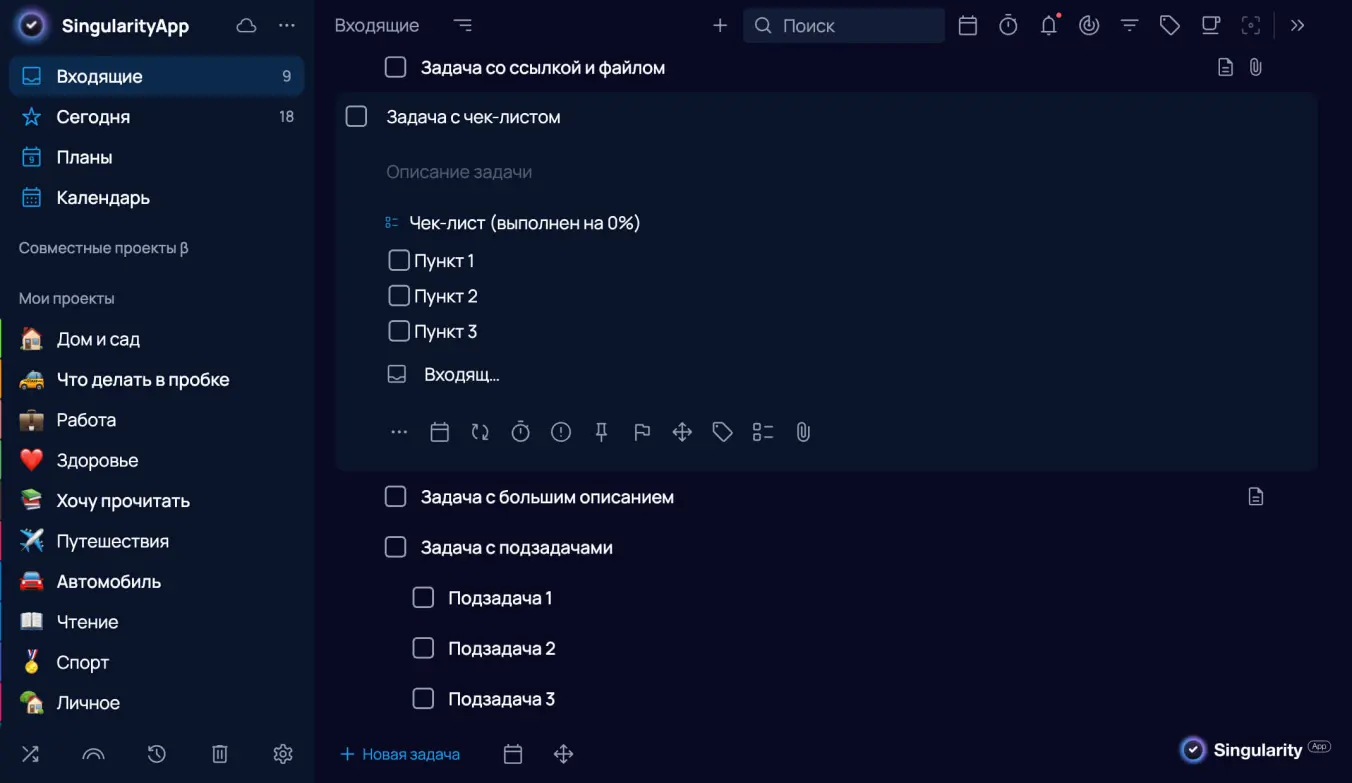The image size is (1352, 783).
Task: Click the repeat icon in task toolbar
Action: coord(480,432)
